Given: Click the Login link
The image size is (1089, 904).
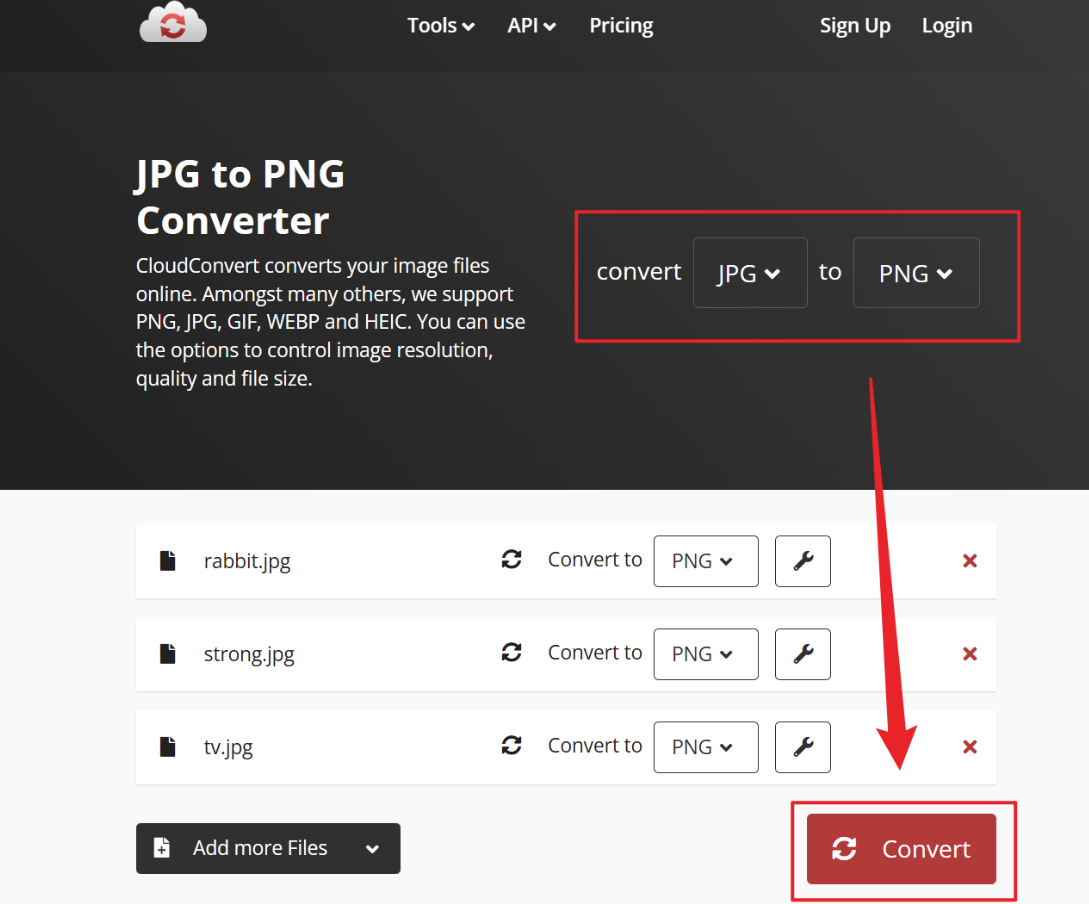Looking at the screenshot, I should click(x=947, y=26).
